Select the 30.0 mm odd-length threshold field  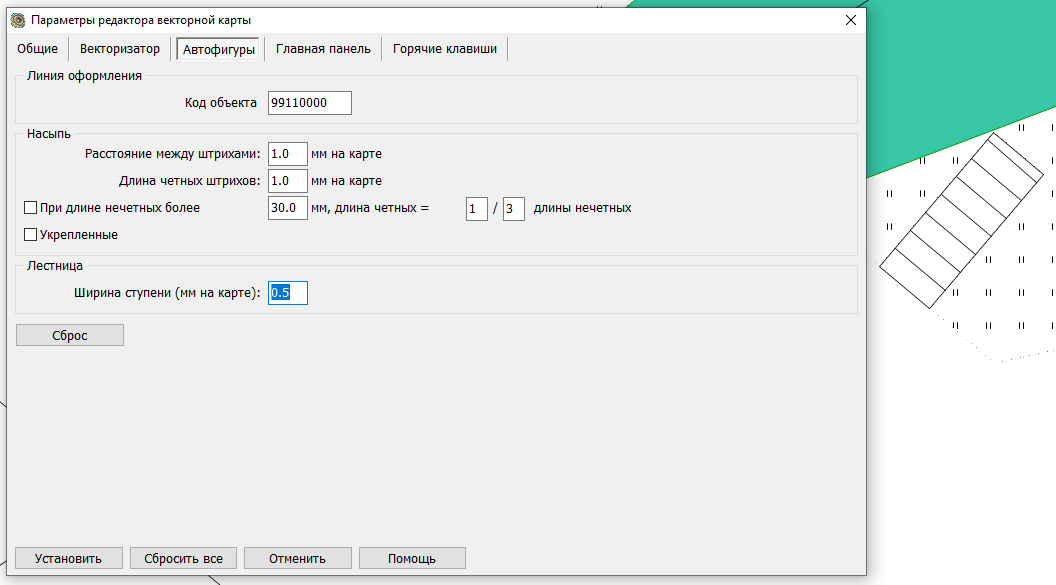pos(288,209)
